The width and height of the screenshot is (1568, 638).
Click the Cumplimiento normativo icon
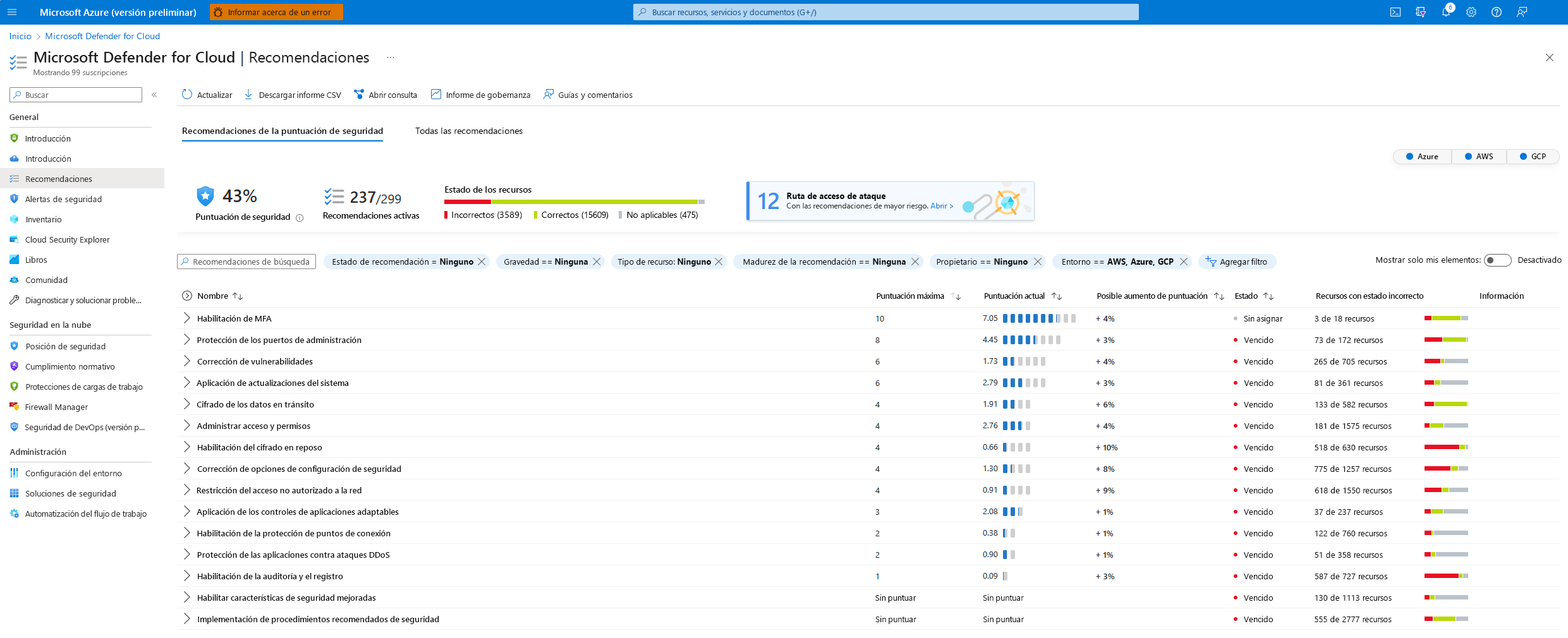14,366
